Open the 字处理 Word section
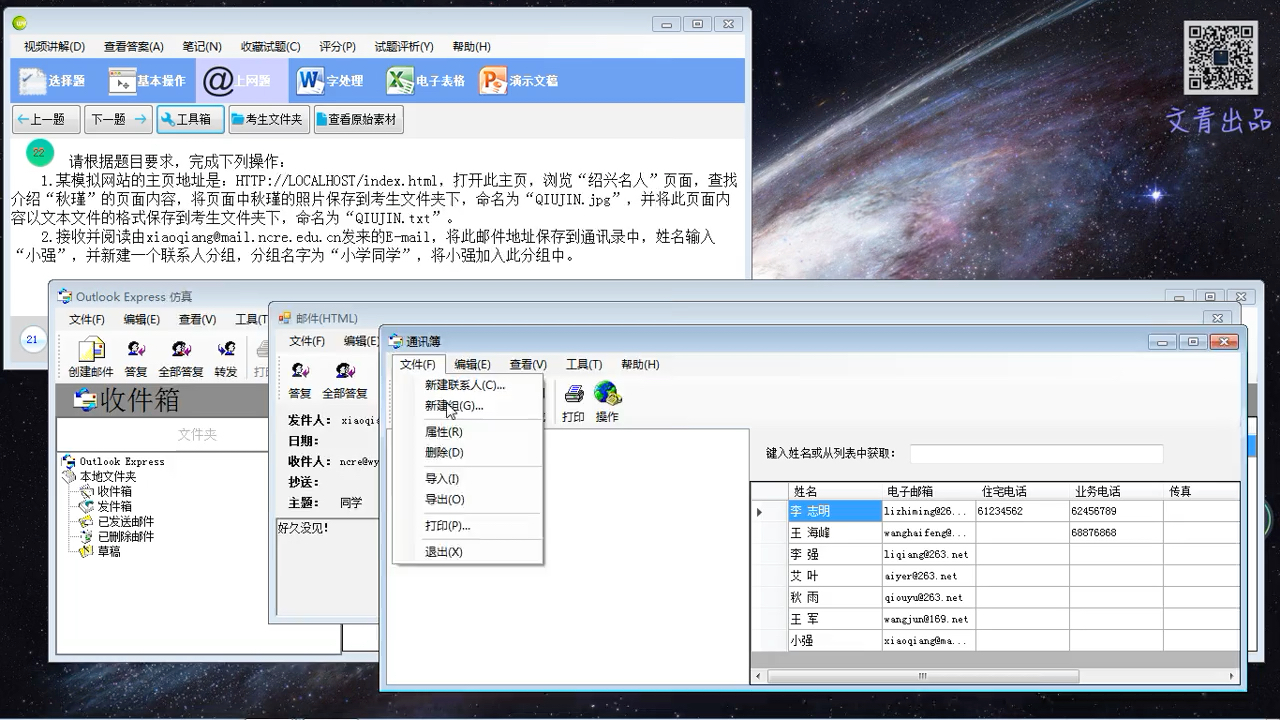 pos(330,81)
